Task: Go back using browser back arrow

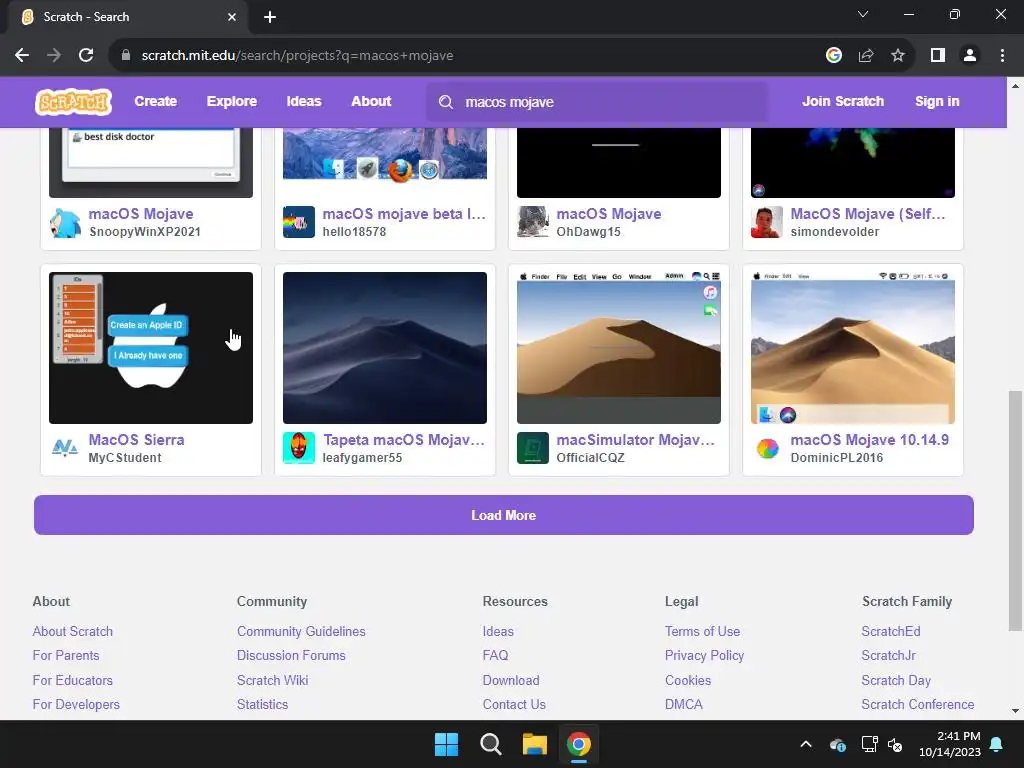Action: click(22, 56)
